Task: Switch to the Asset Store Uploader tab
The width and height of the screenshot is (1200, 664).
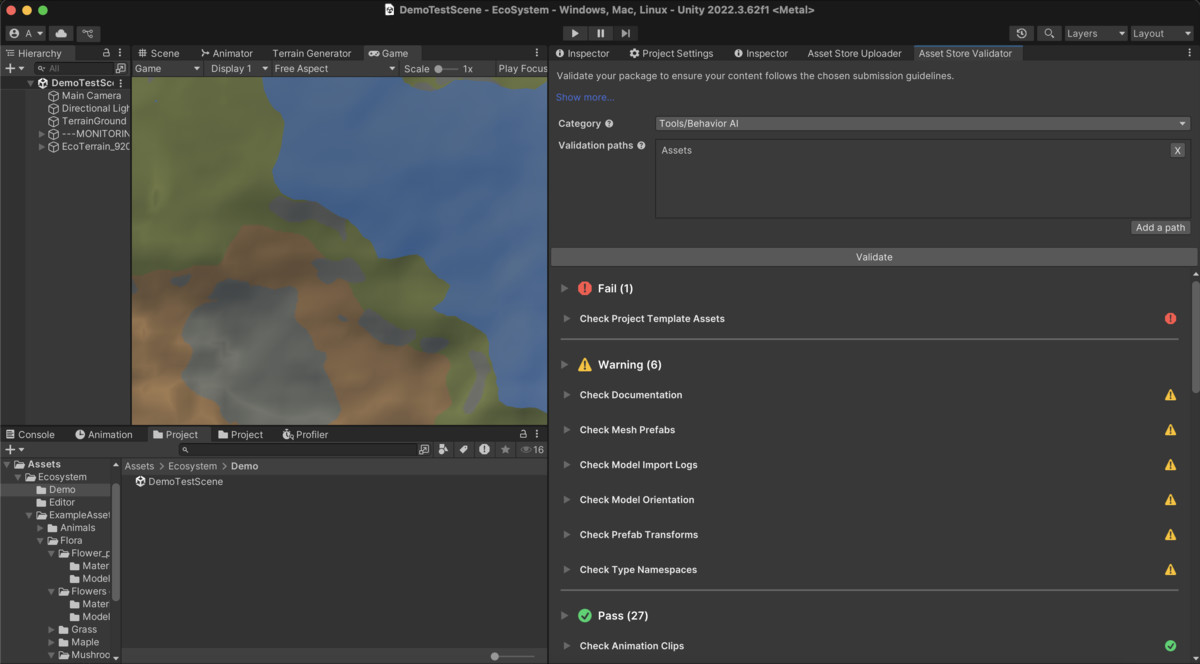Action: coord(853,53)
